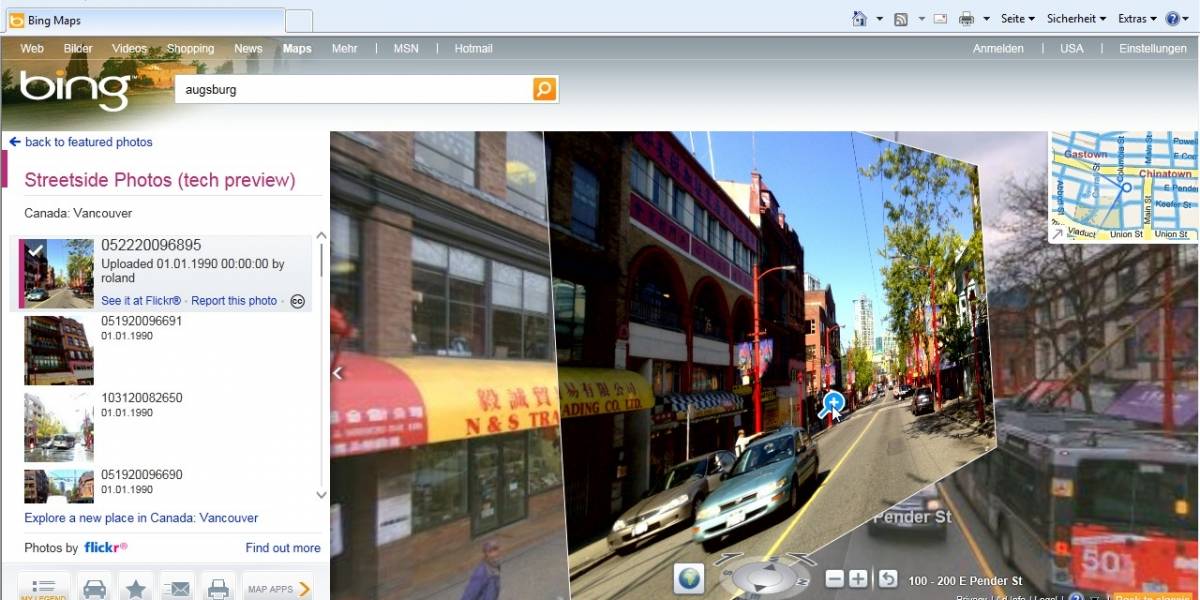The image size is (1200, 600).
Task: Open the Extras dropdown menu
Action: (1137, 19)
